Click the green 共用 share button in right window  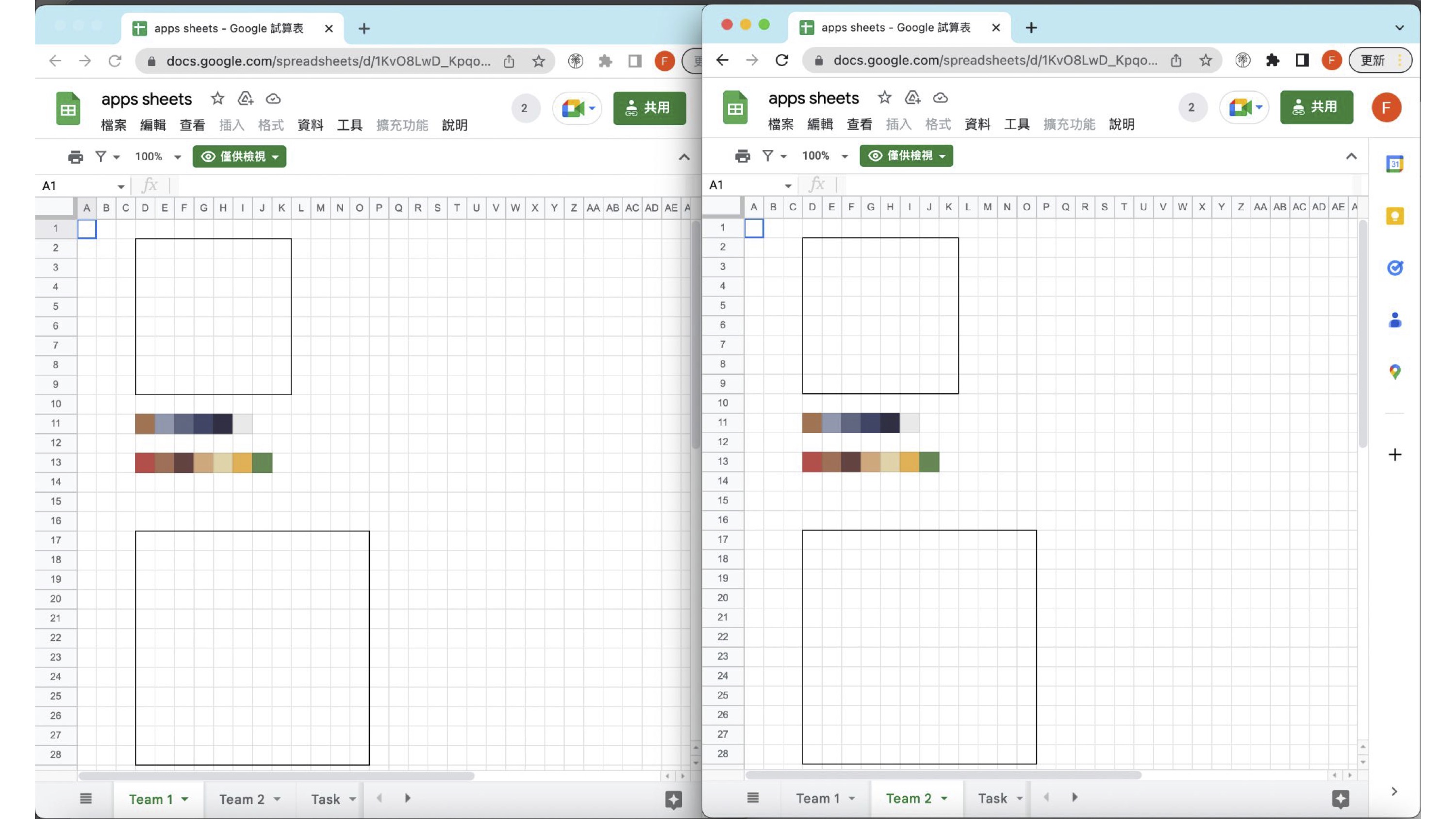1316,107
